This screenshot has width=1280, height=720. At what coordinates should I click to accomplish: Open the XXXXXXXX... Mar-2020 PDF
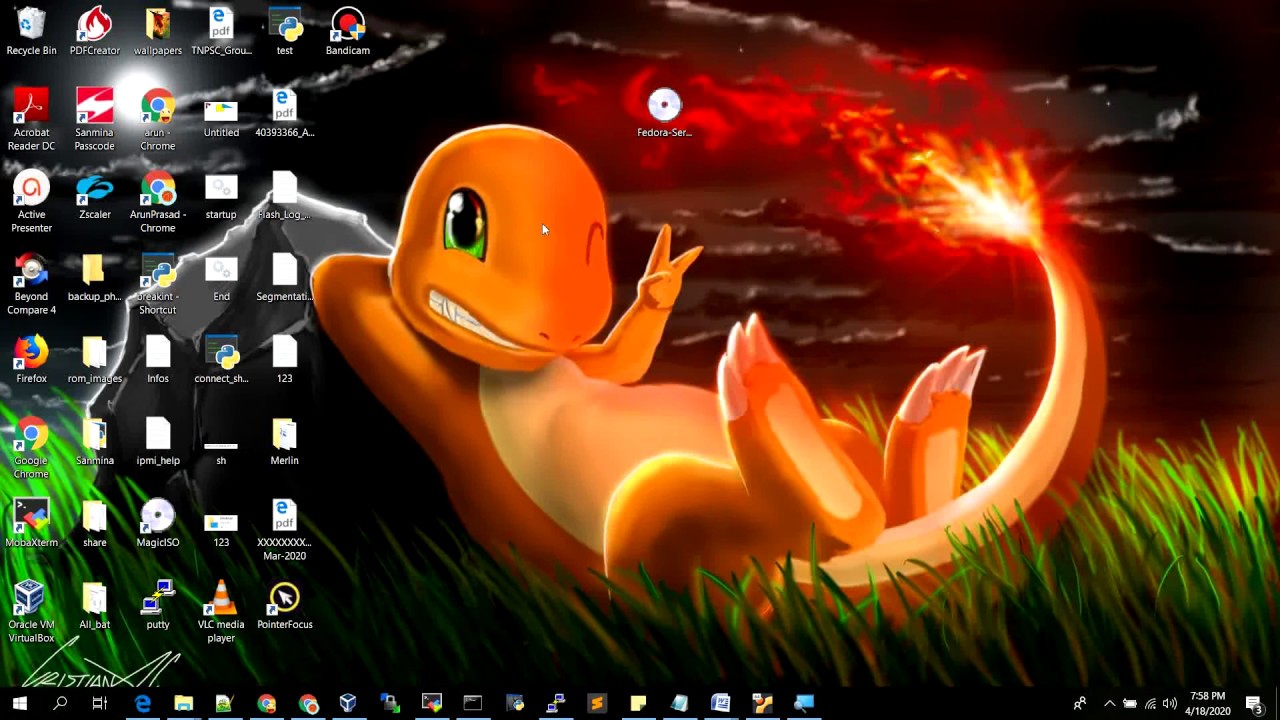pyautogui.click(x=285, y=530)
